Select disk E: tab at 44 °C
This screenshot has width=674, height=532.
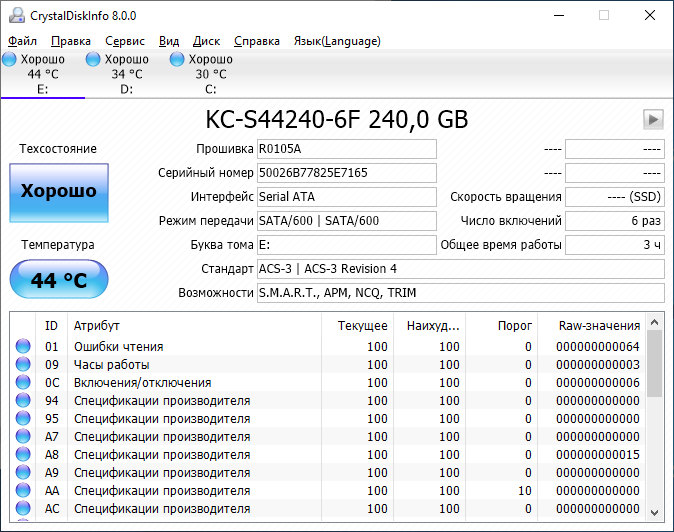tap(43, 74)
